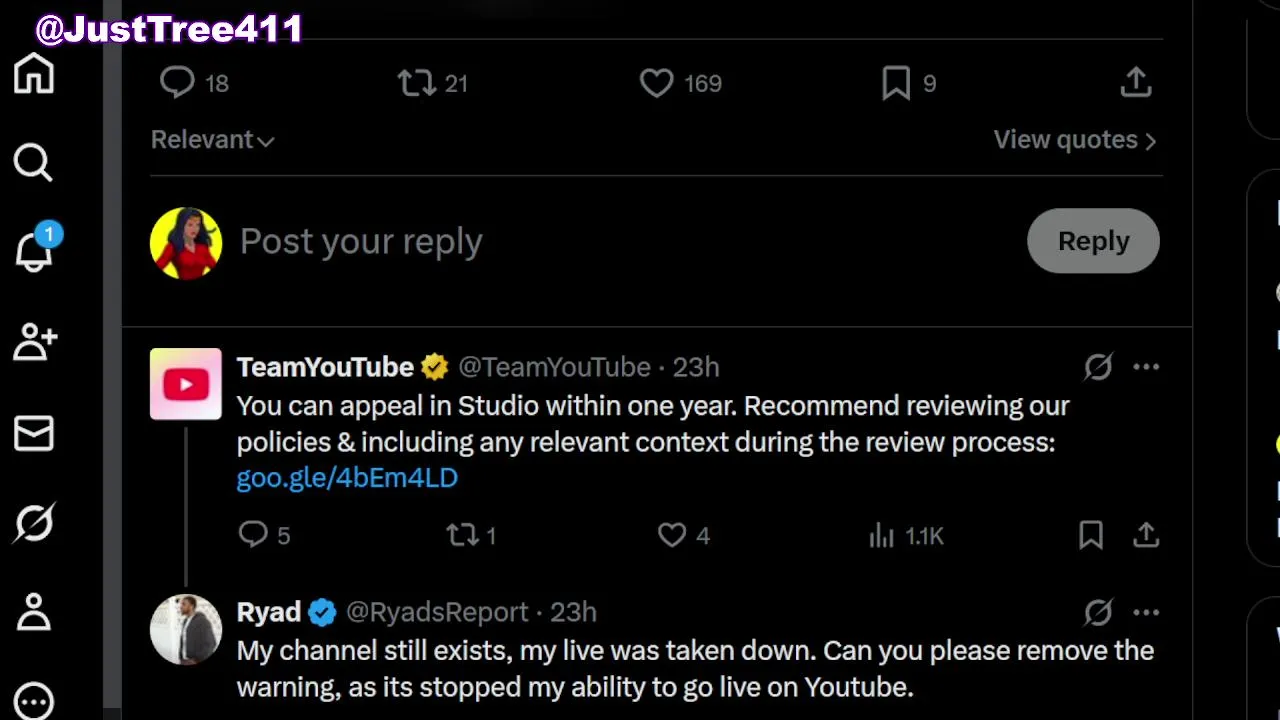Open View quotes
This screenshot has height=720, width=1280.
pyautogui.click(x=1074, y=140)
